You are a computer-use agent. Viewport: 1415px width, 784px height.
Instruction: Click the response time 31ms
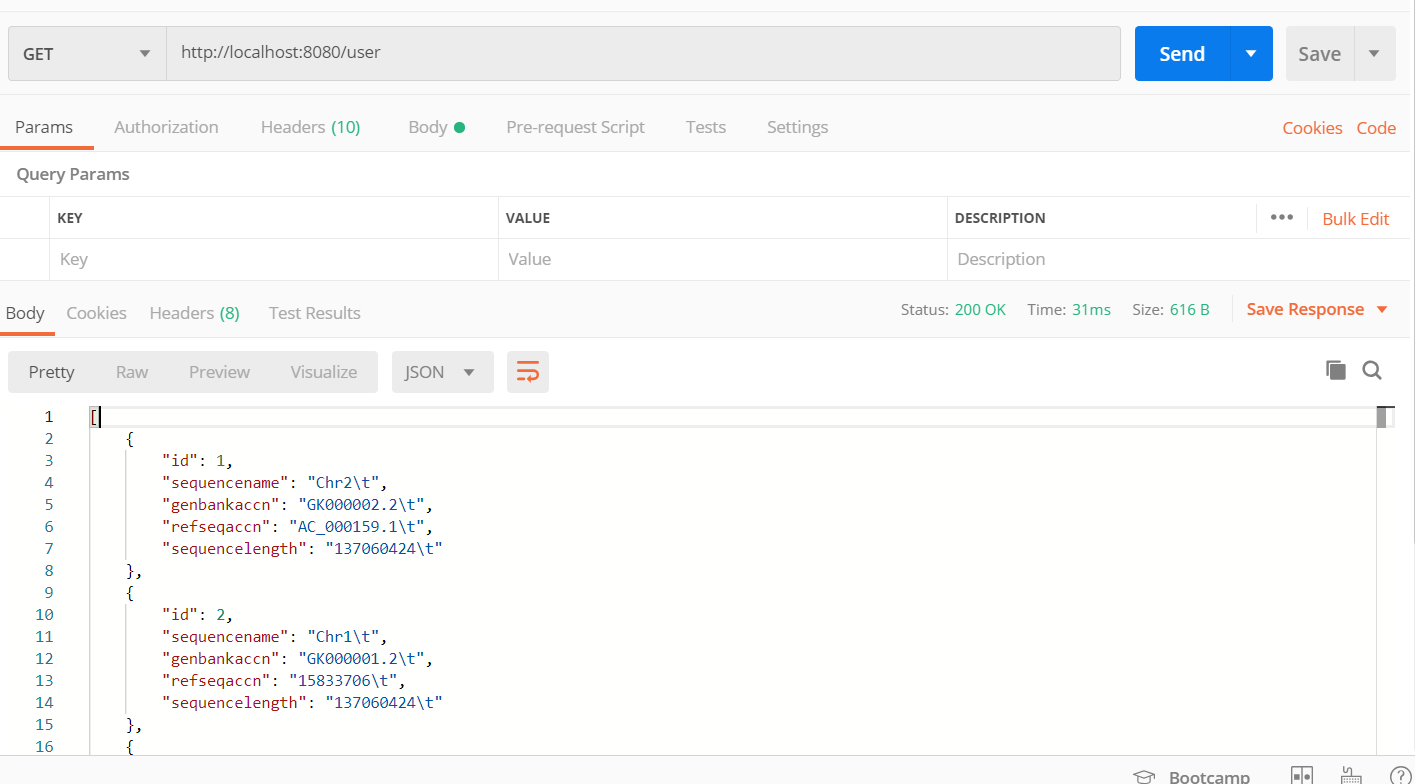coord(1091,310)
